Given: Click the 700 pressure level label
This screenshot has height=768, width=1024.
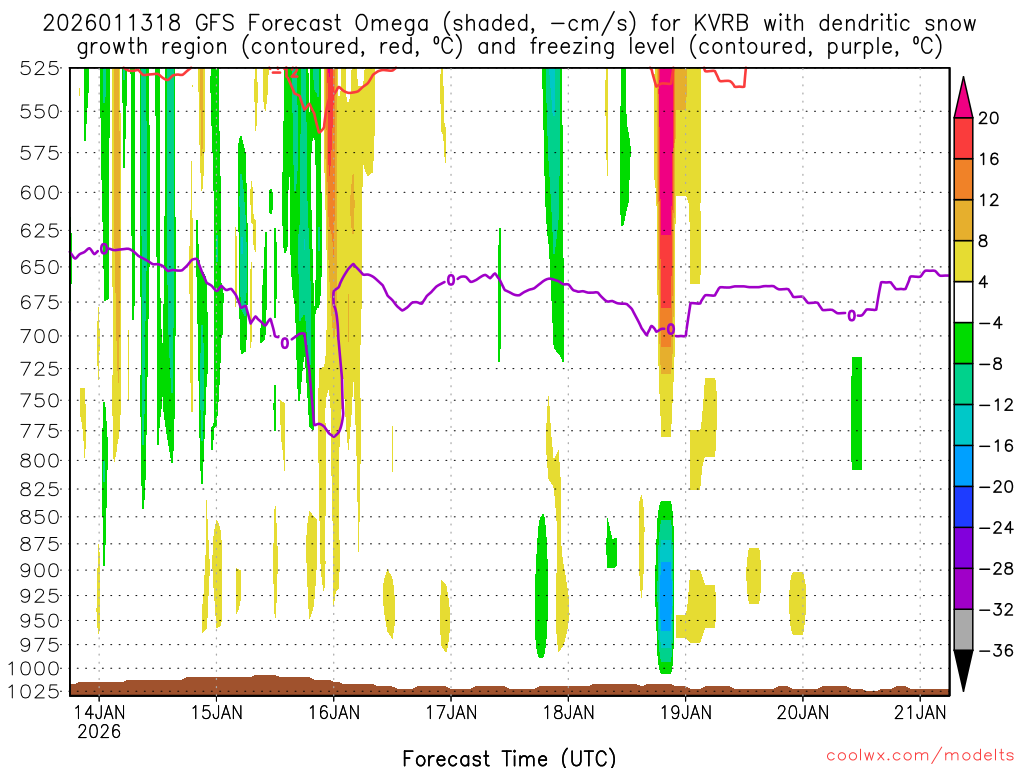Looking at the screenshot, I should click(40, 336).
